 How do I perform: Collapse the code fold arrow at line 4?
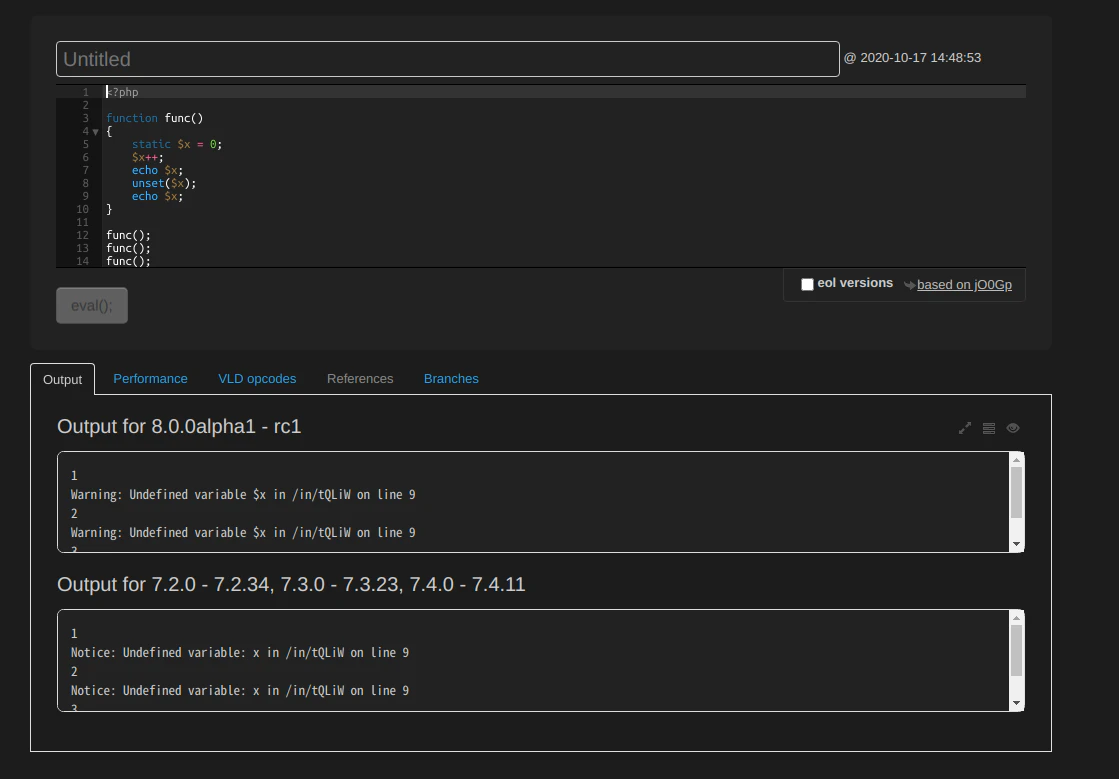tap(96, 132)
